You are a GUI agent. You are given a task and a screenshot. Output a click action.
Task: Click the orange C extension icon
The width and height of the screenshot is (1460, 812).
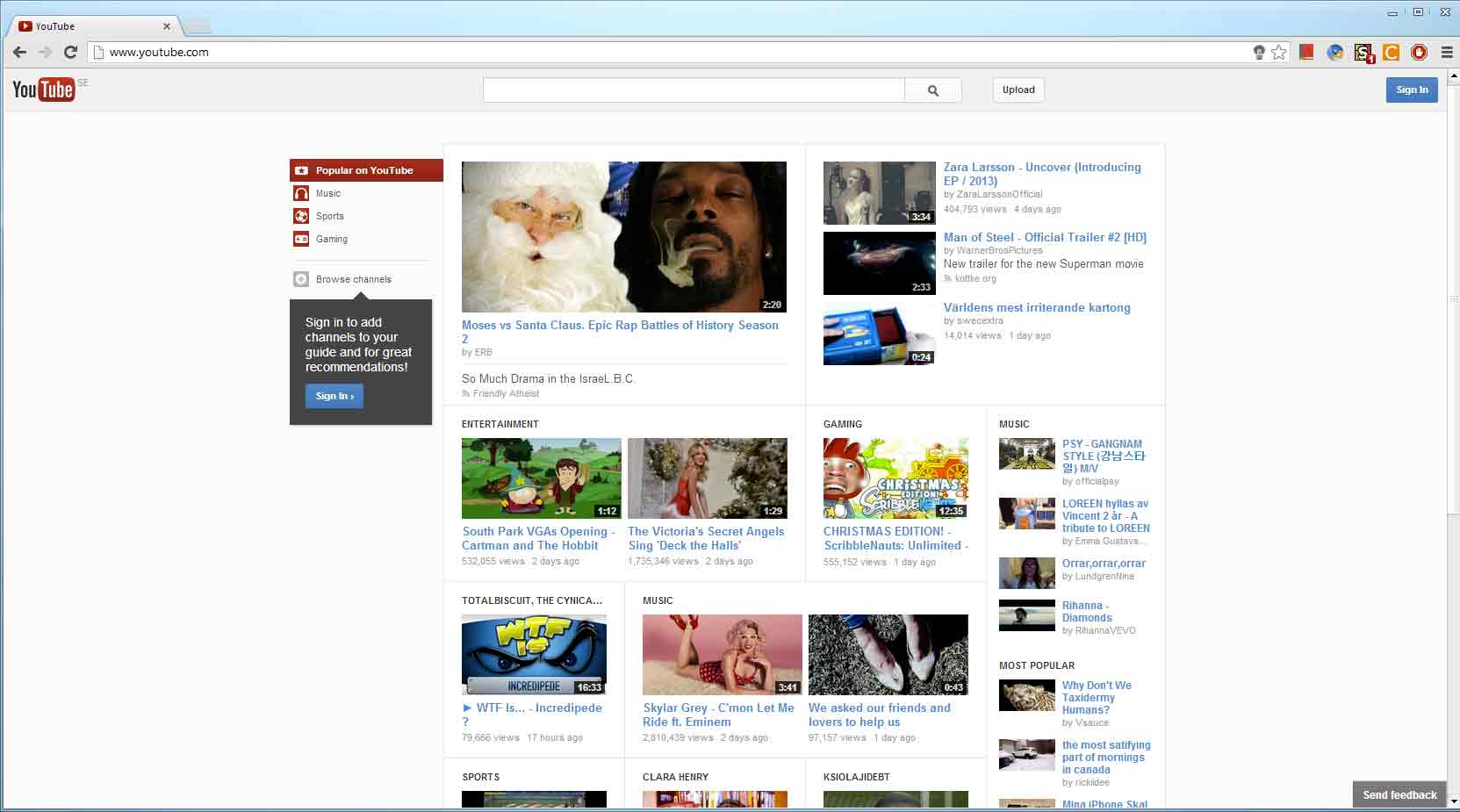[x=1391, y=53]
